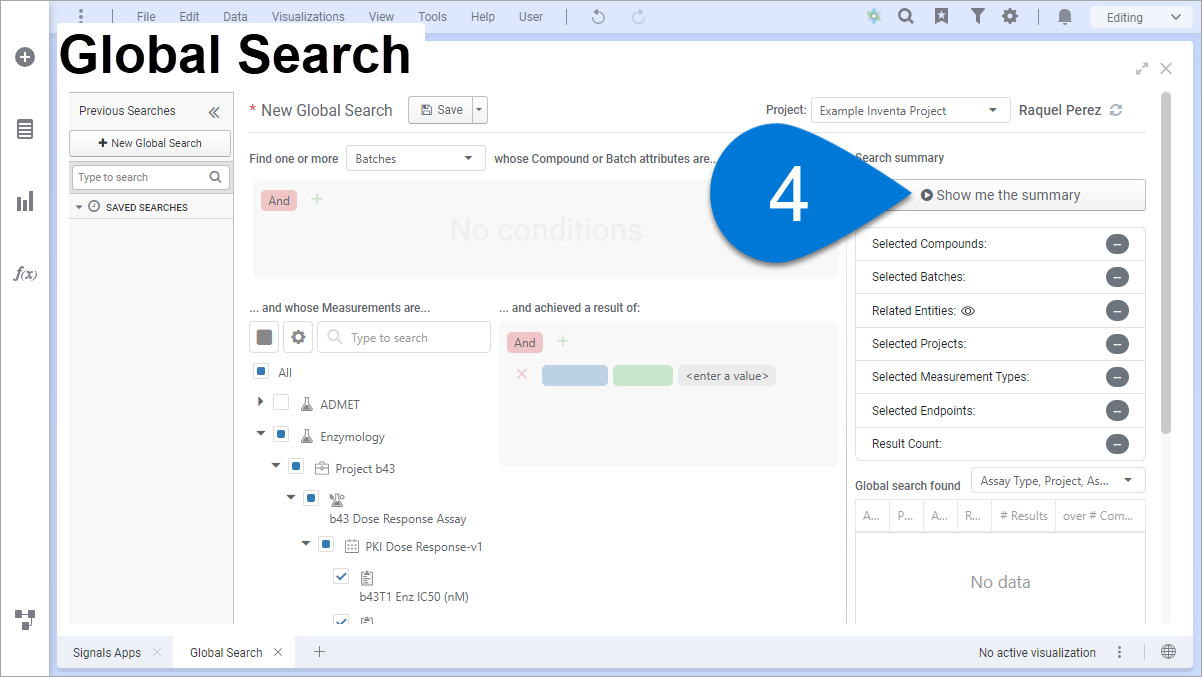The image size is (1202, 677).
Task: Open the Assay Type, Project grouping dropdown
Action: tap(1058, 480)
